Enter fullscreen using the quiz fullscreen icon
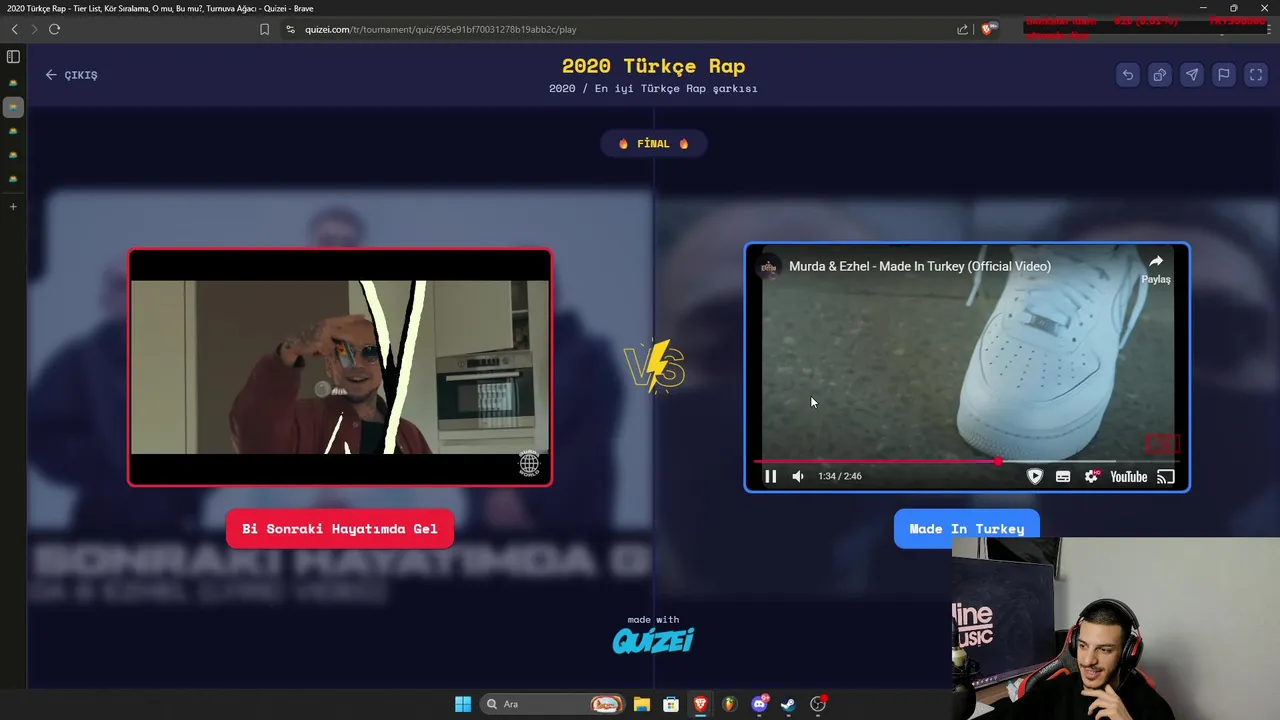1280x720 pixels. pyautogui.click(x=1255, y=75)
